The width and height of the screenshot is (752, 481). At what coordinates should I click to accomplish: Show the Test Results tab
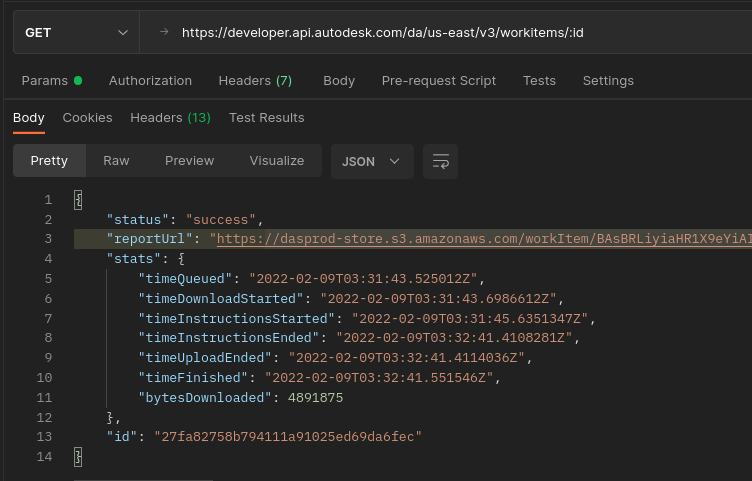tap(267, 118)
